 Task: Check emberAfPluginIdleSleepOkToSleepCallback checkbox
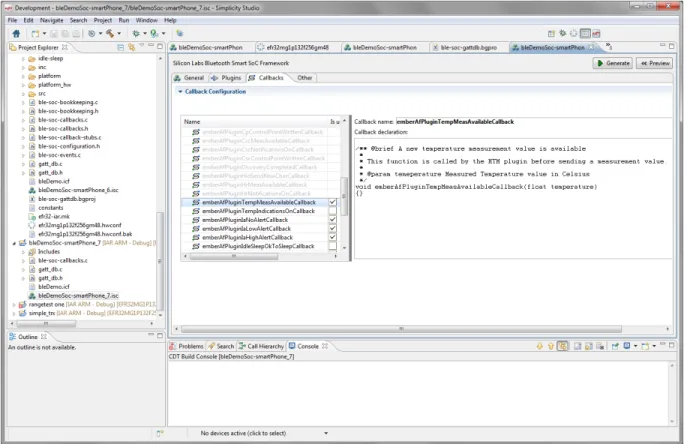point(333,246)
